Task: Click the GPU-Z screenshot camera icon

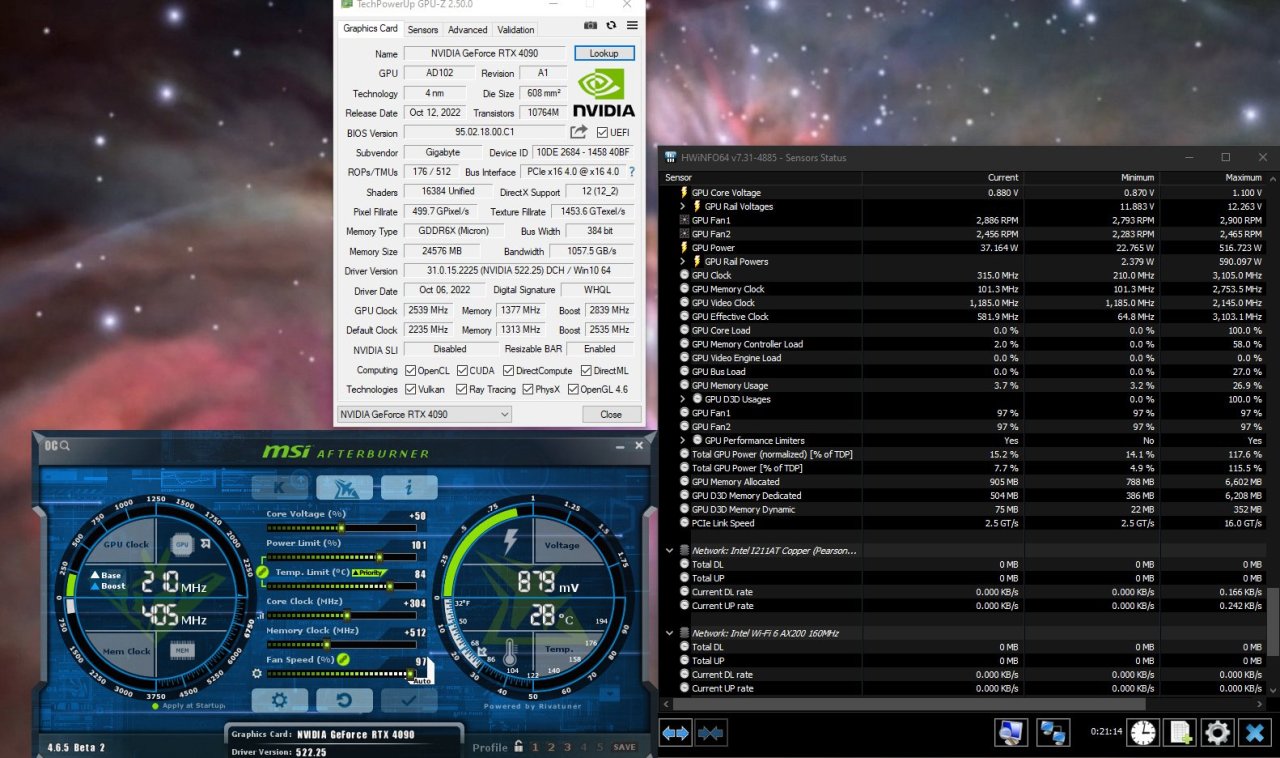Action: coord(590,26)
